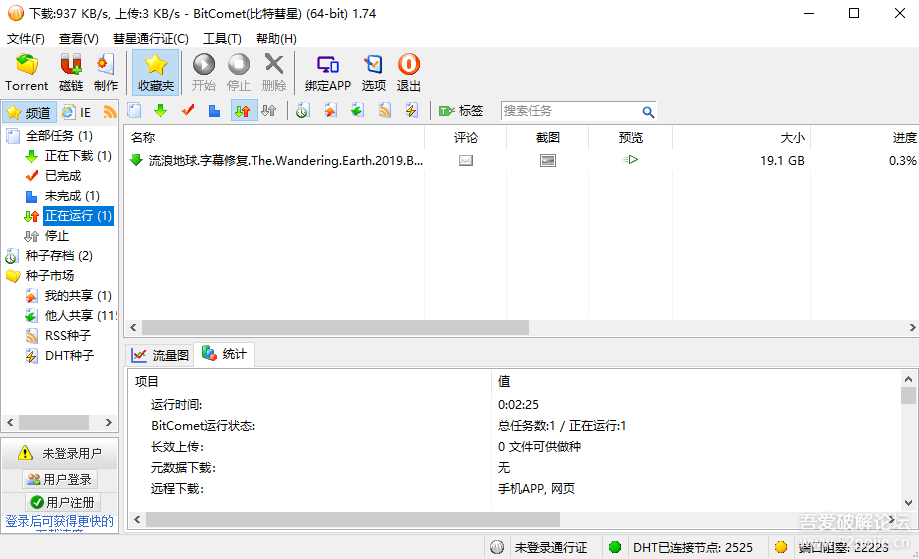Click 登录后可获得更快的 link
The image size is (919, 559).
pos(60,521)
